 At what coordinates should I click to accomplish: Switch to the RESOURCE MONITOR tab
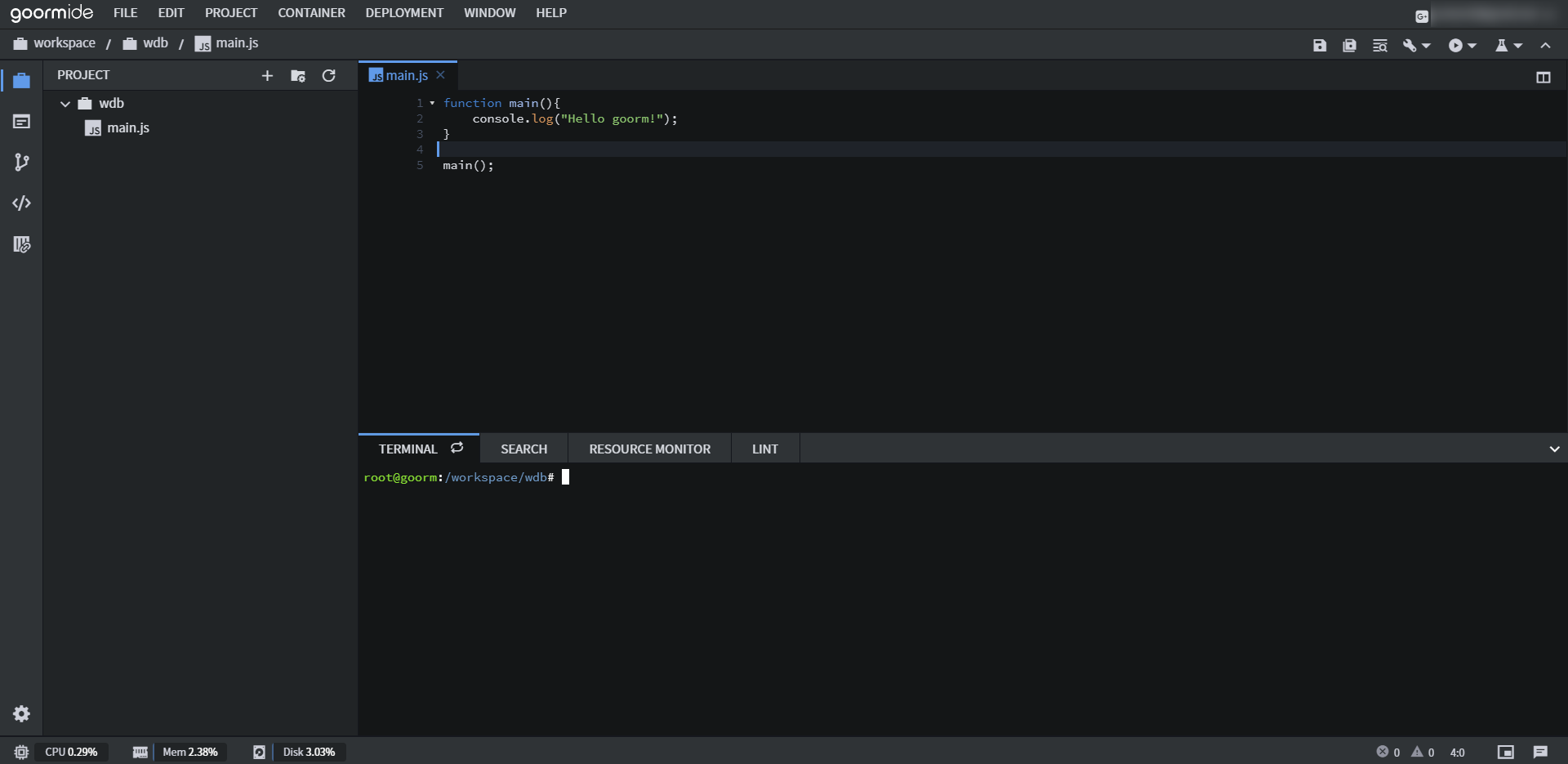pos(650,449)
